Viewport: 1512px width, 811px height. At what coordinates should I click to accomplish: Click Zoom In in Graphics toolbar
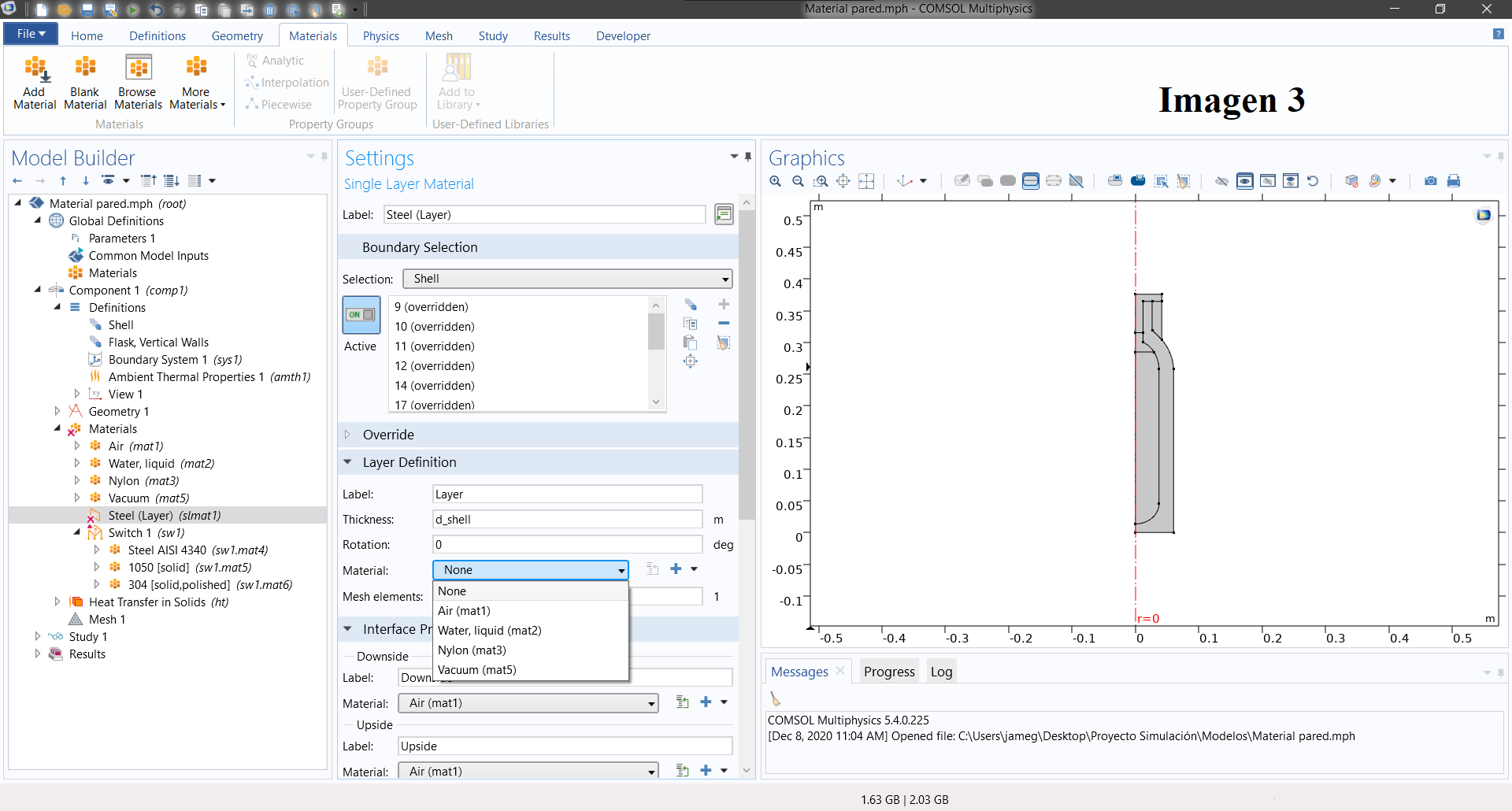(776, 181)
